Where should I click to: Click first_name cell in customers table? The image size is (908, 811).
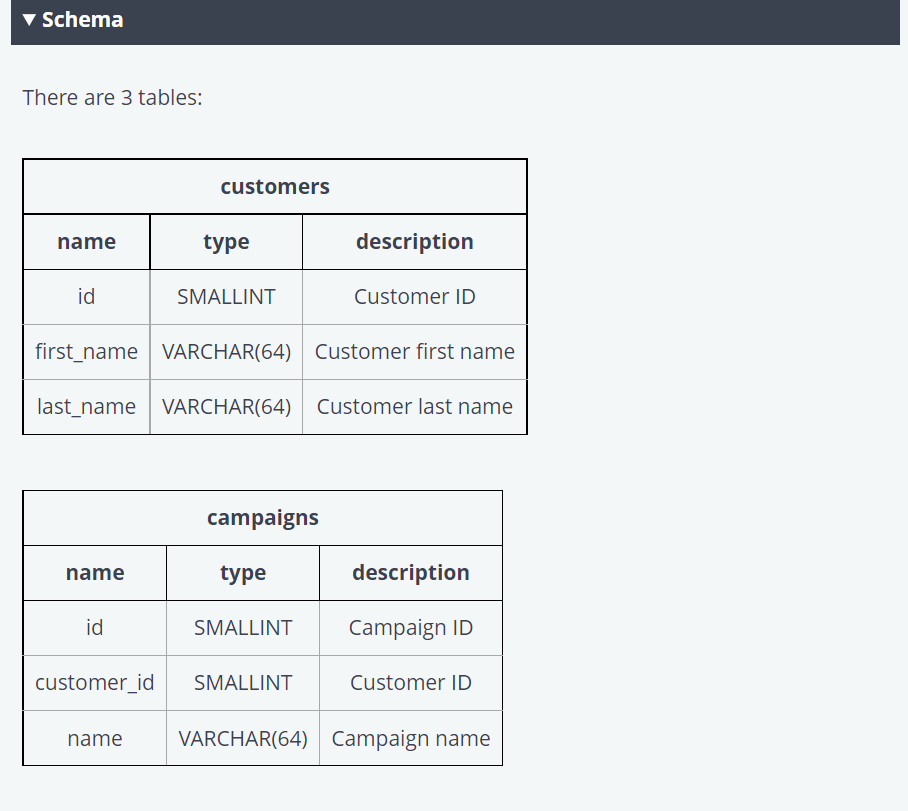pyautogui.click(x=87, y=352)
